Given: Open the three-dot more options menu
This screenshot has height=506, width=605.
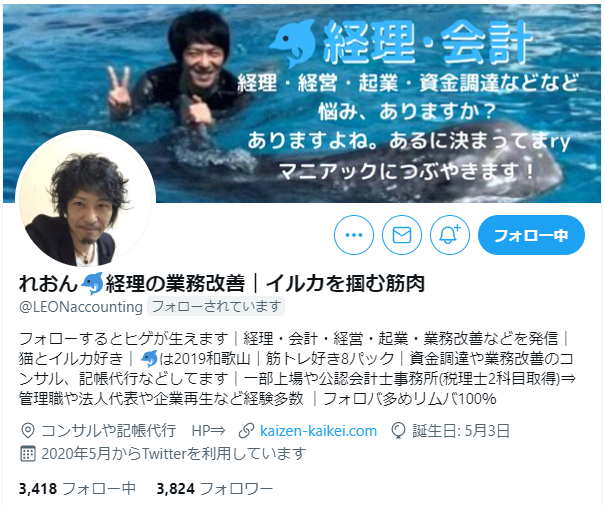Looking at the screenshot, I should [353, 235].
